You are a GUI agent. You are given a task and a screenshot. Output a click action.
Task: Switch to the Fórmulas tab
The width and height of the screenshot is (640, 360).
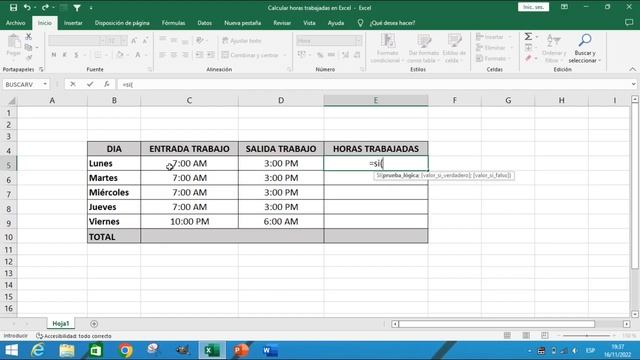[x=173, y=23]
